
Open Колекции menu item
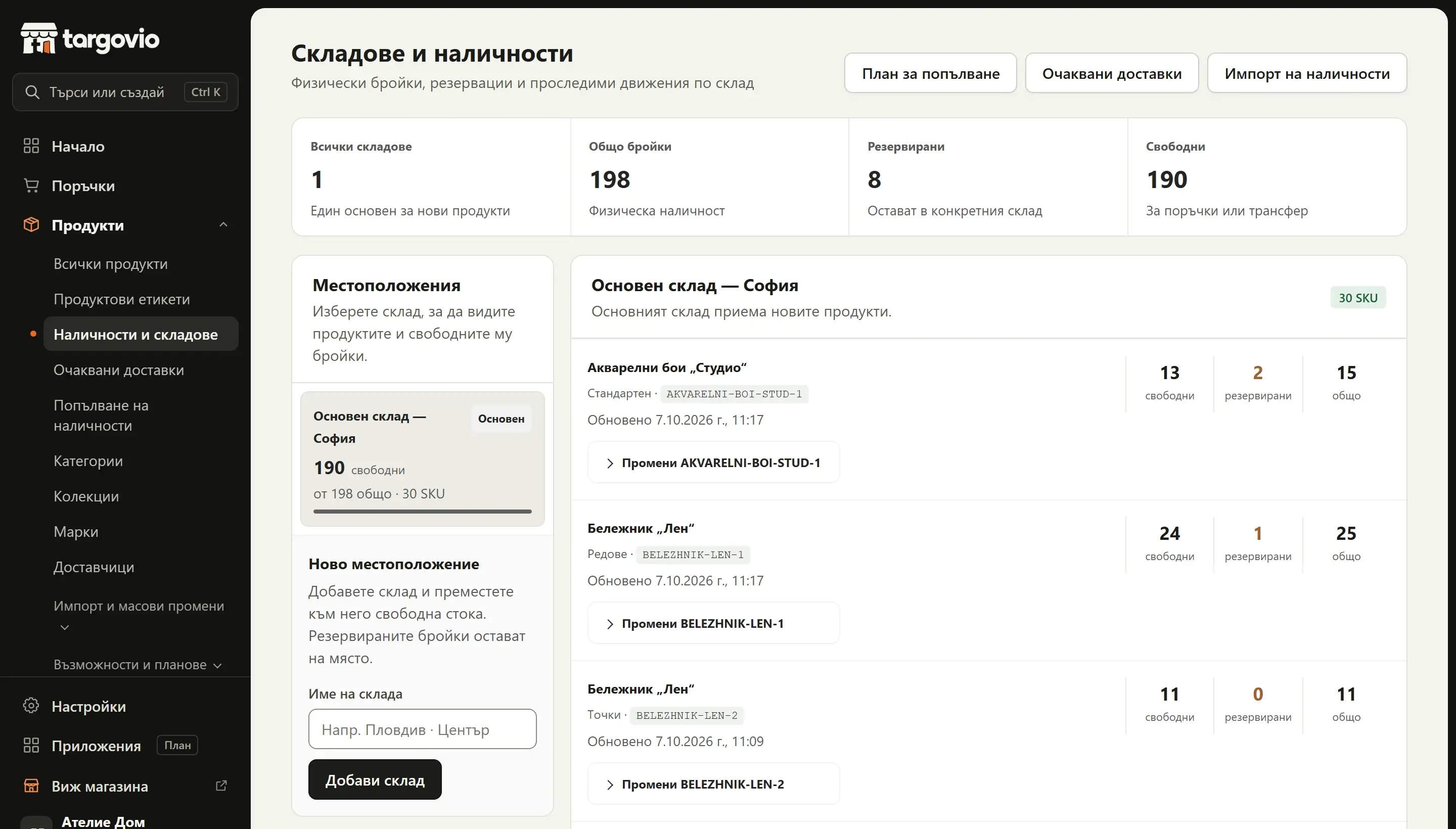[x=86, y=496]
